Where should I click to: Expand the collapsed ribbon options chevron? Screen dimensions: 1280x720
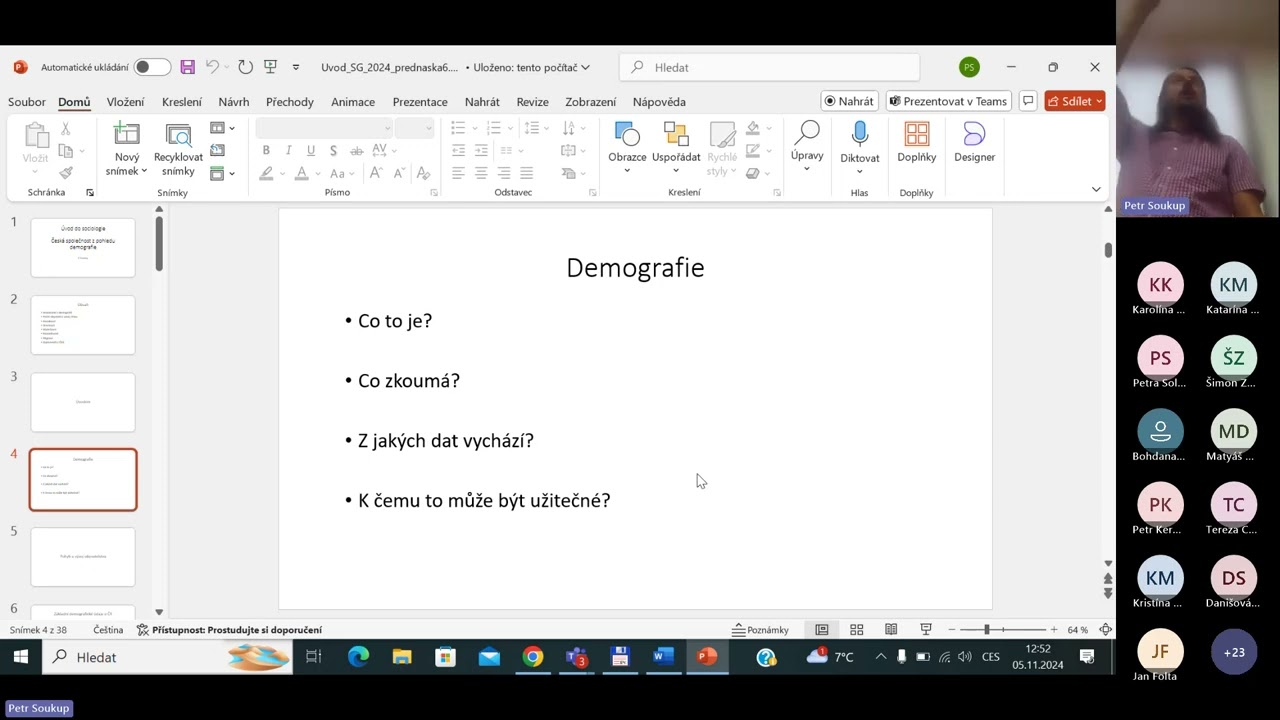[x=1096, y=189]
